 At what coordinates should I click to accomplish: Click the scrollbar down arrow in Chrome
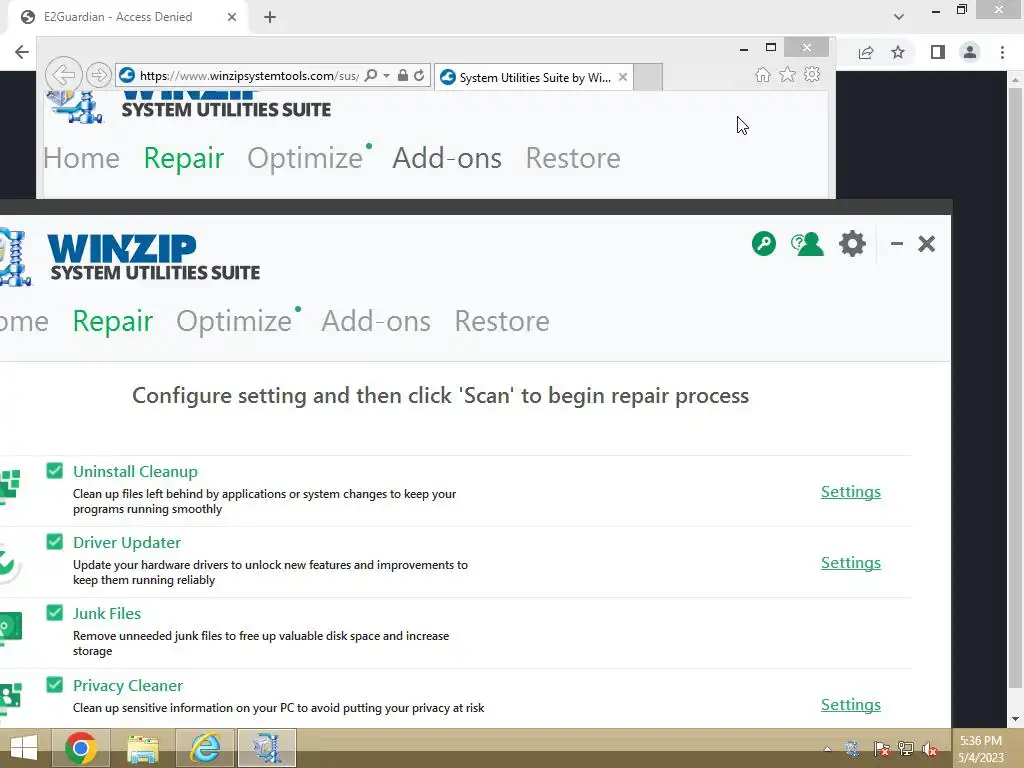coord(1015,719)
